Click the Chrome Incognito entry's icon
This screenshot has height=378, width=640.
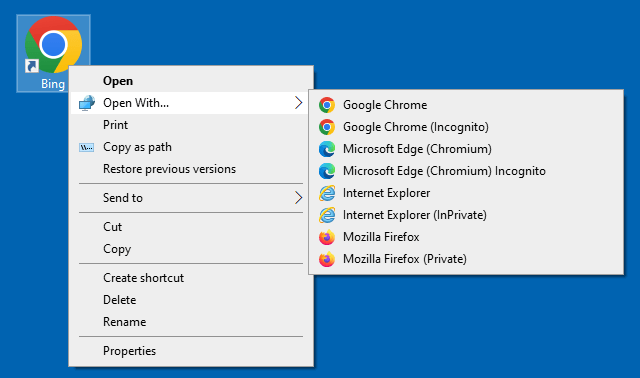327,127
